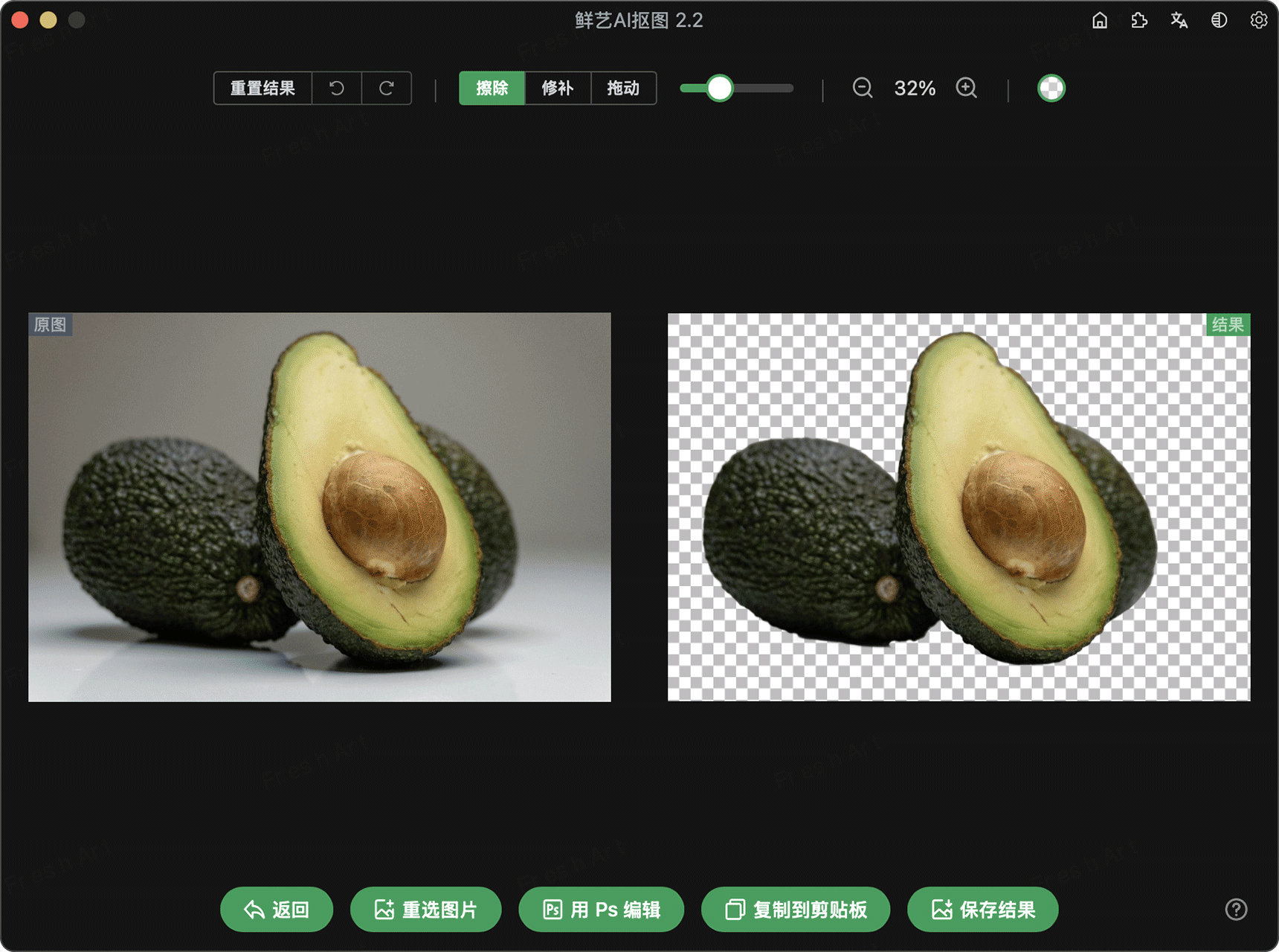Open the plugin puzzle icon
The width and height of the screenshot is (1279, 952).
(1138, 20)
